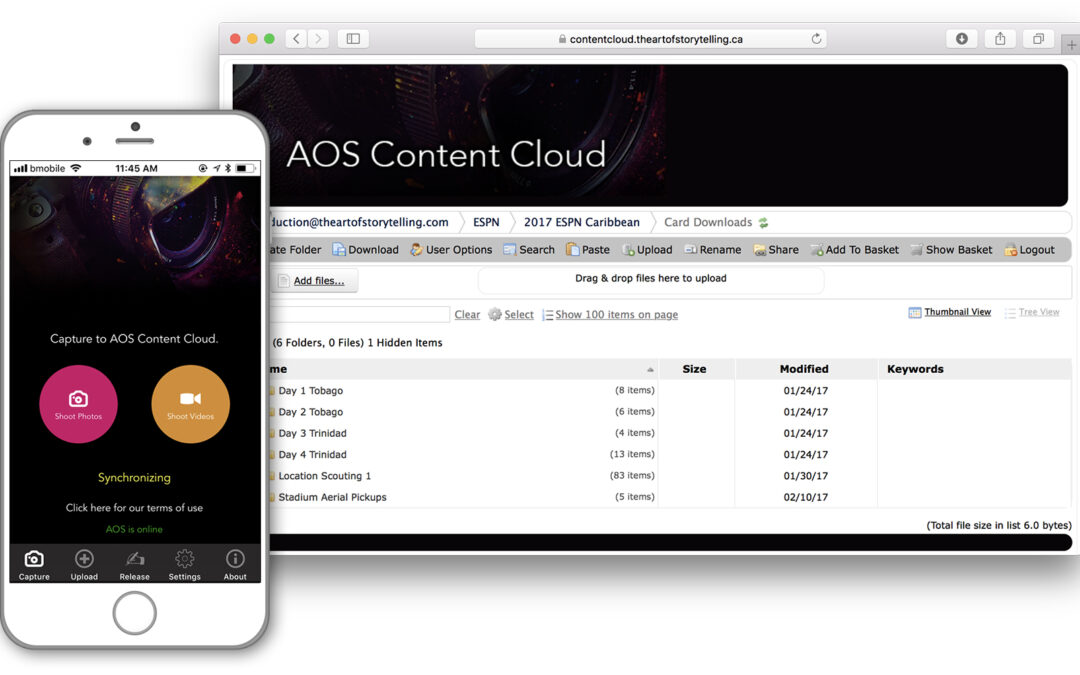Image resolution: width=1080 pixels, height=675 pixels.
Task: Switch to Tree View
Action: pyautogui.click(x=1032, y=312)
